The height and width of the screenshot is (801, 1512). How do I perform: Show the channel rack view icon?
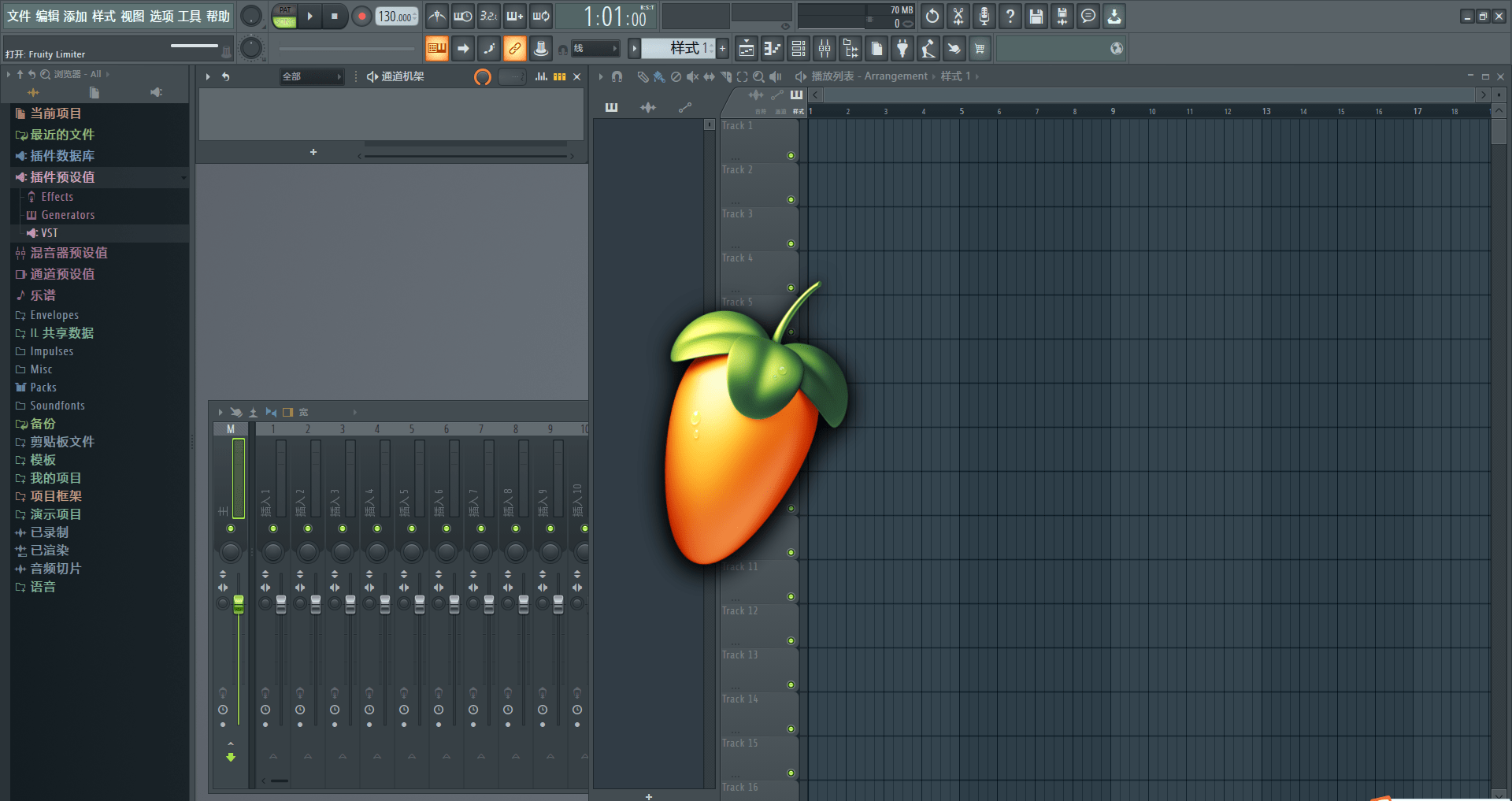pyautogui.click(x=799, y=49)
